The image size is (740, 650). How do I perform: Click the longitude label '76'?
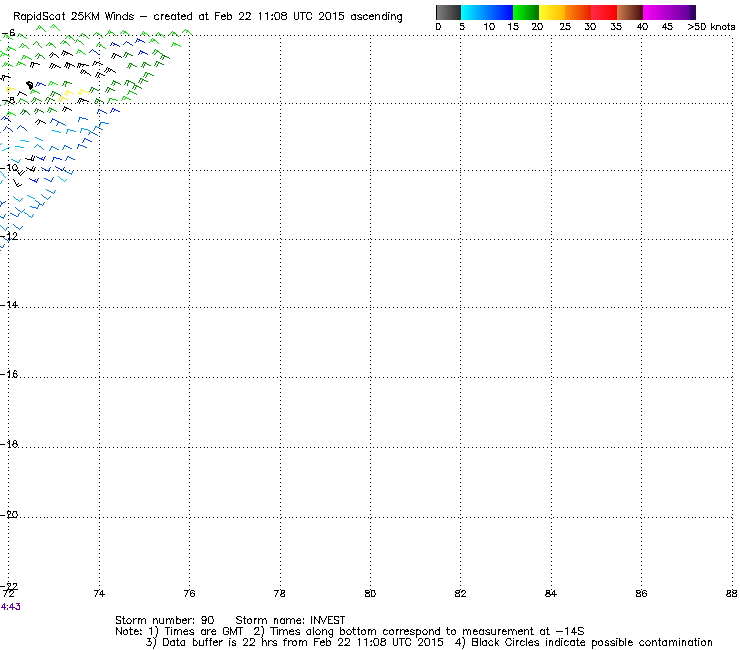pyautogui.click(x=189, y=593)
